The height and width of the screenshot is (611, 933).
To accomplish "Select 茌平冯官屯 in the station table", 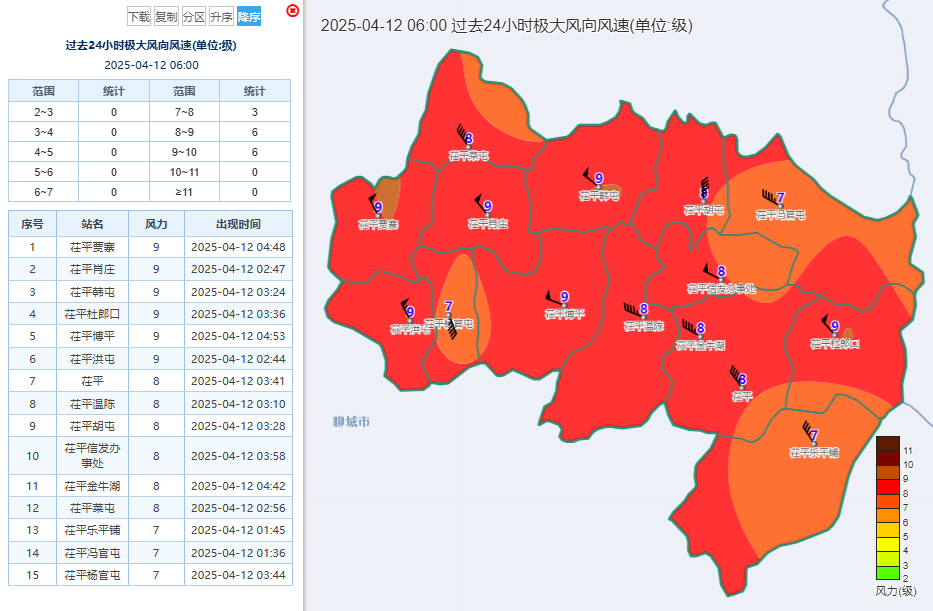I will click(92, 553).
